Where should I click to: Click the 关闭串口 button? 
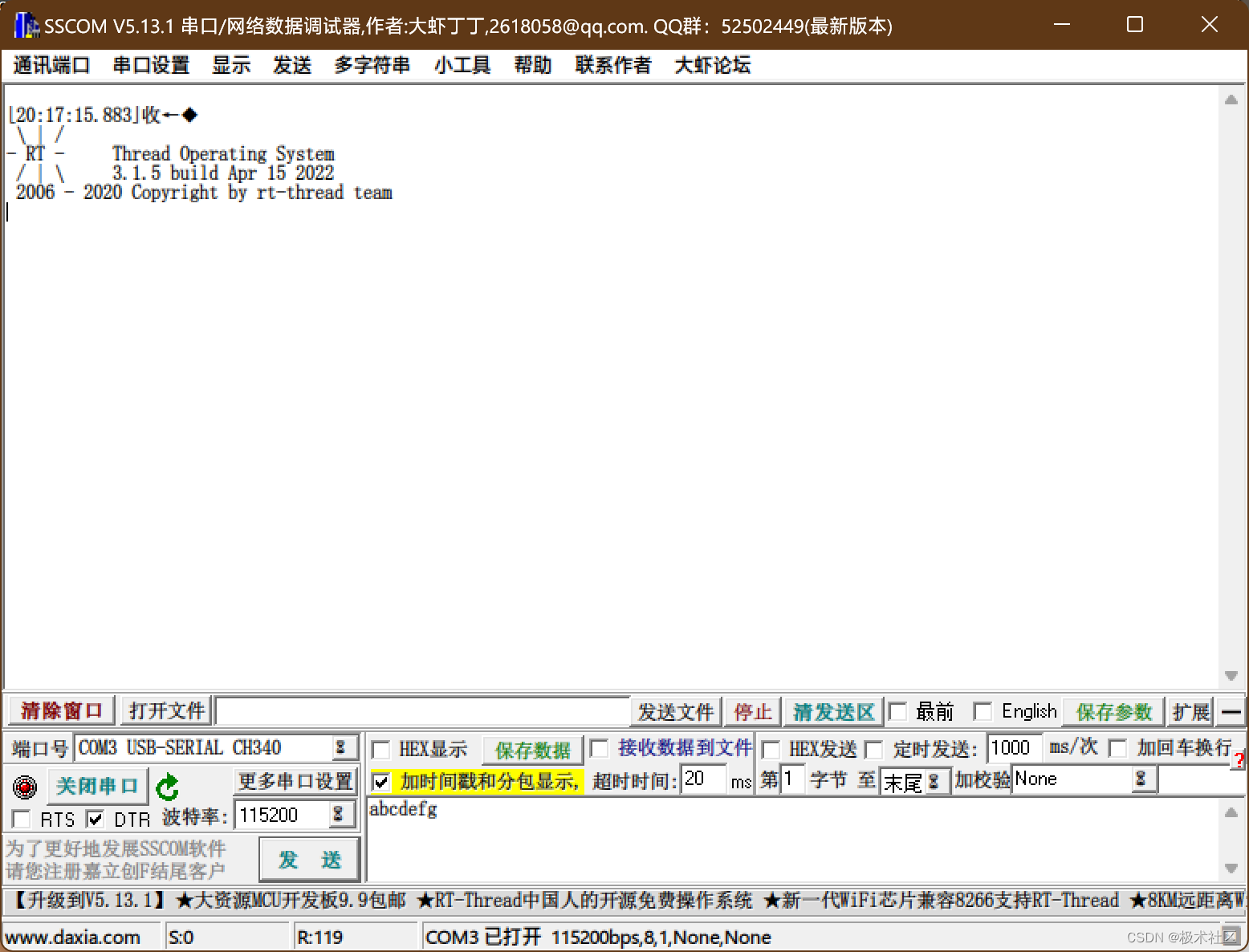[97, 786]
